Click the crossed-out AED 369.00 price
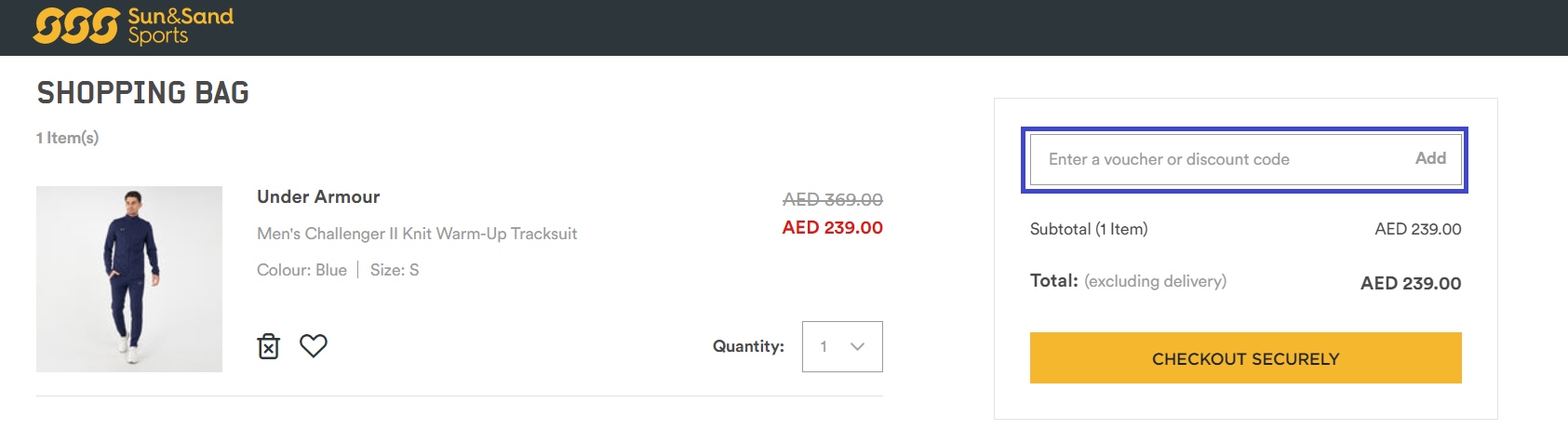Screen dimensions: 1568x430 (832, 199)
